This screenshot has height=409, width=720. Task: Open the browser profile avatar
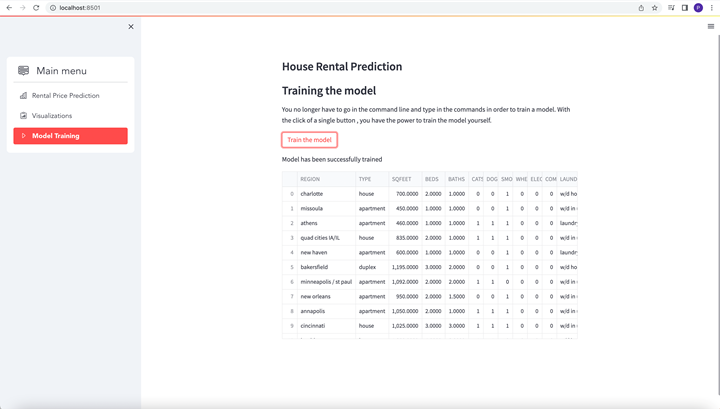coord(698,7)
